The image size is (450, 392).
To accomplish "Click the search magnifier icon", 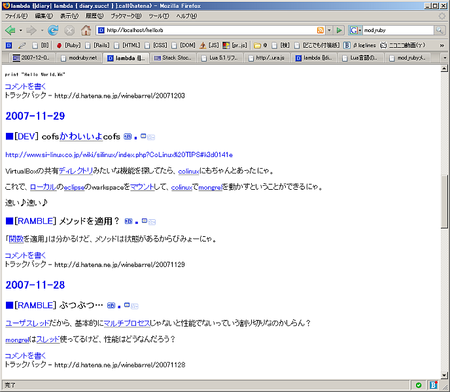I will click(440, 30).
